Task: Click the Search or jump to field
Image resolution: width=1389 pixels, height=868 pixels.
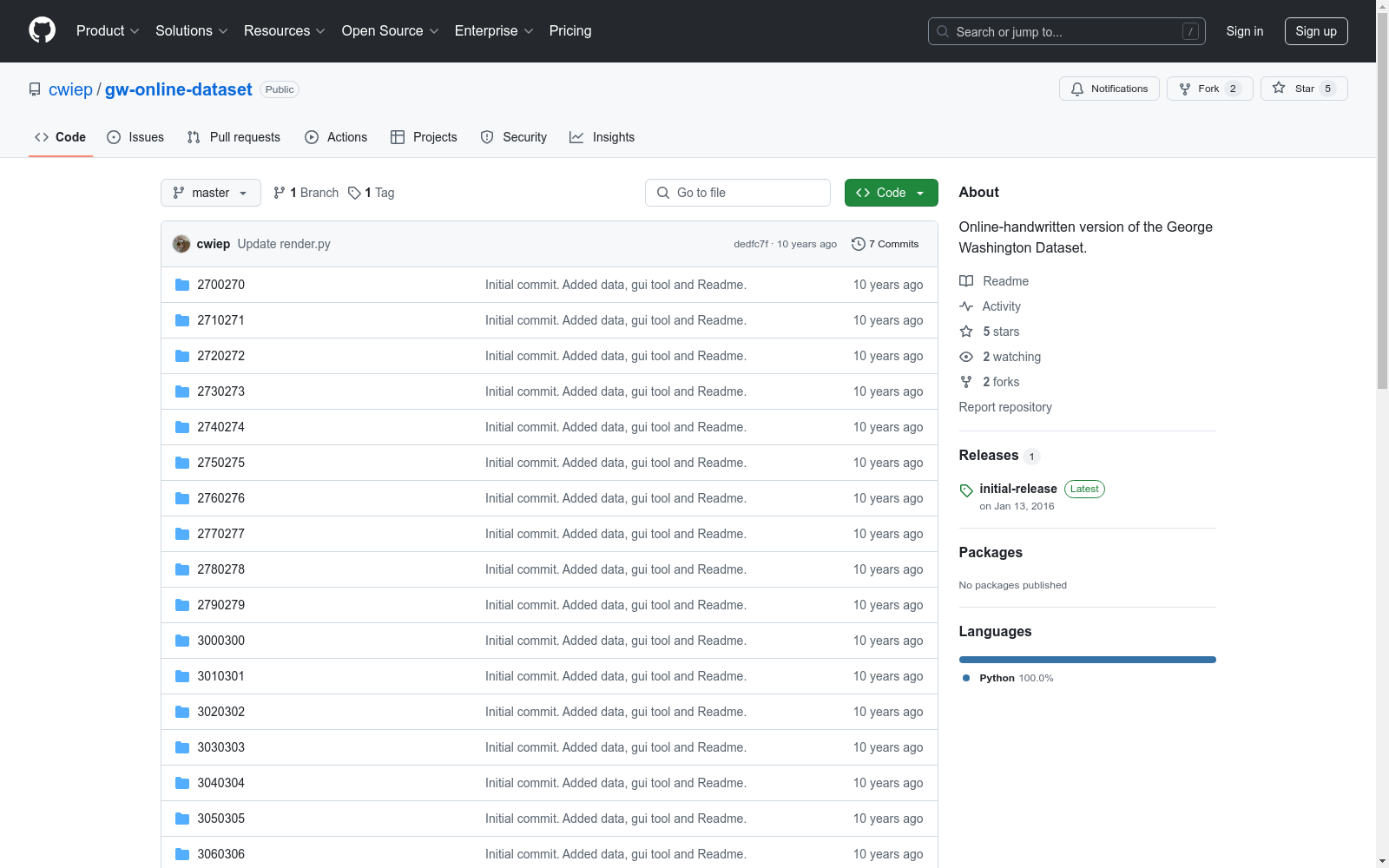Action: (1067, 31)
